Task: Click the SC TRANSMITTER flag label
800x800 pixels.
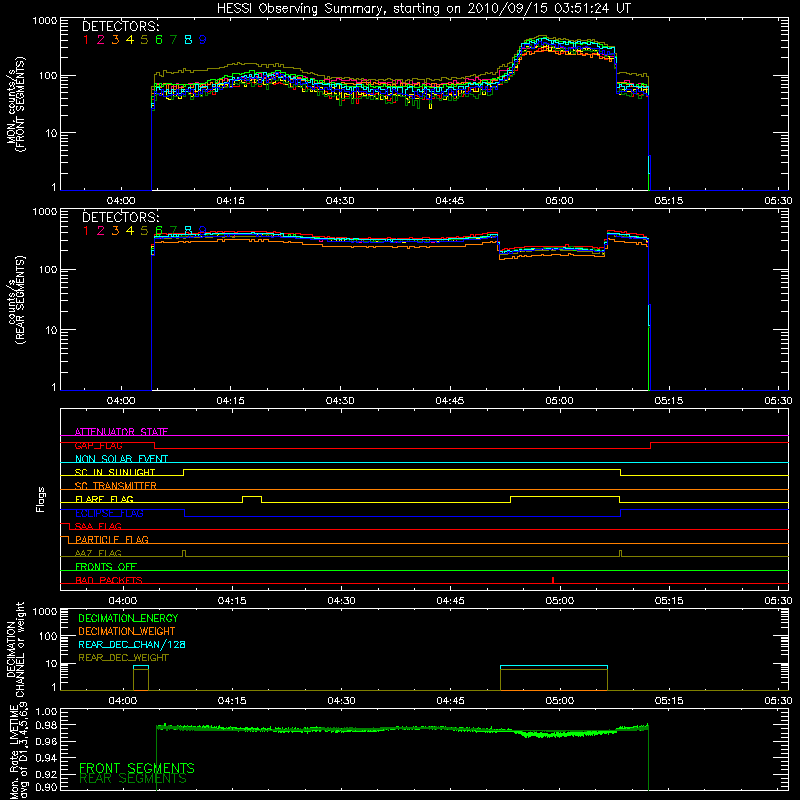Action: click(x=116, y=486)
